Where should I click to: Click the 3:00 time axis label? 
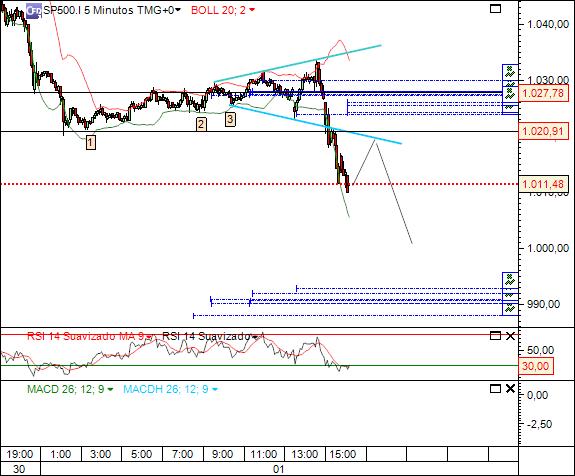tap(100, 454)
